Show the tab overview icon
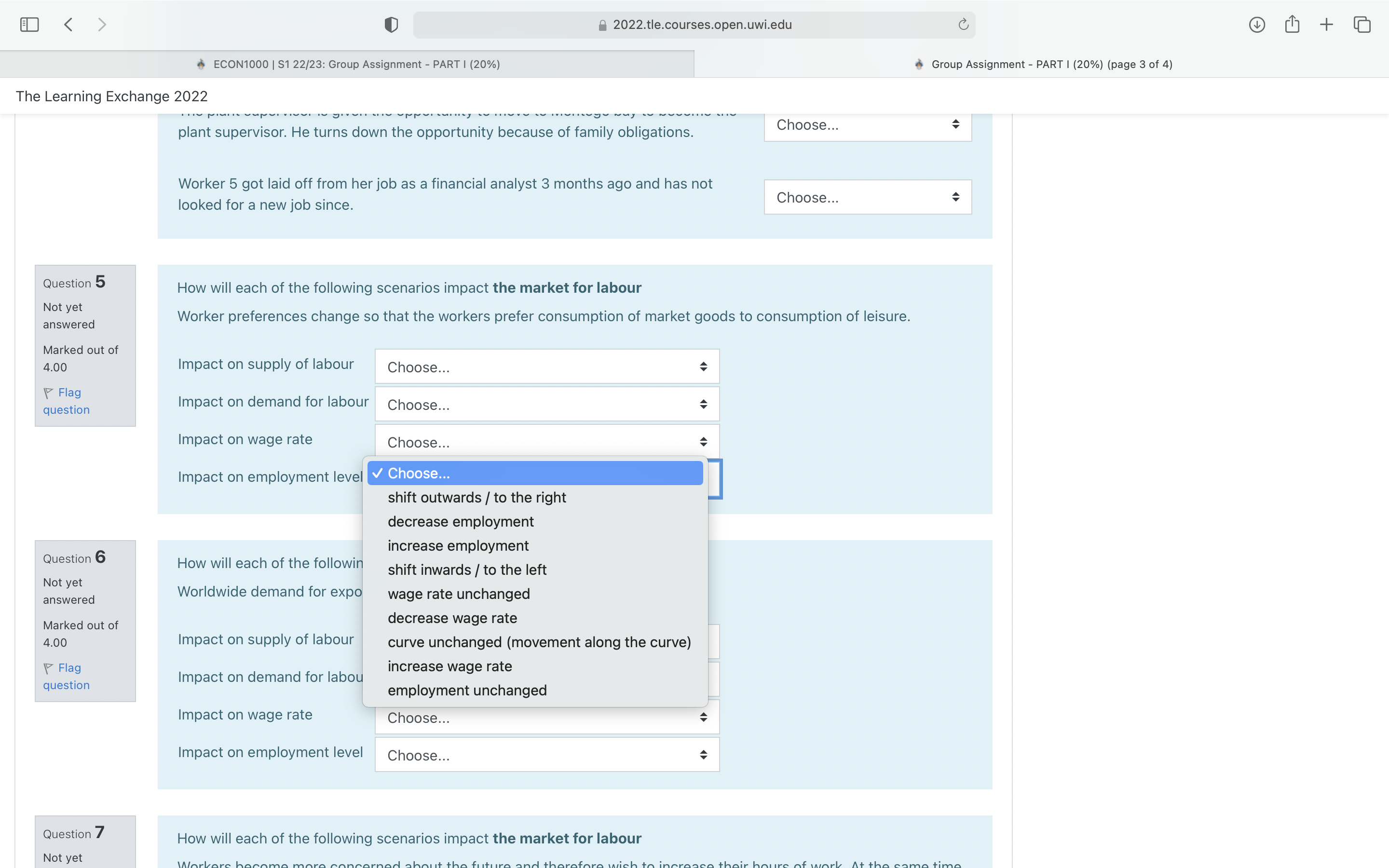This screenshot has height=868, width=1389. (1362, 25)
